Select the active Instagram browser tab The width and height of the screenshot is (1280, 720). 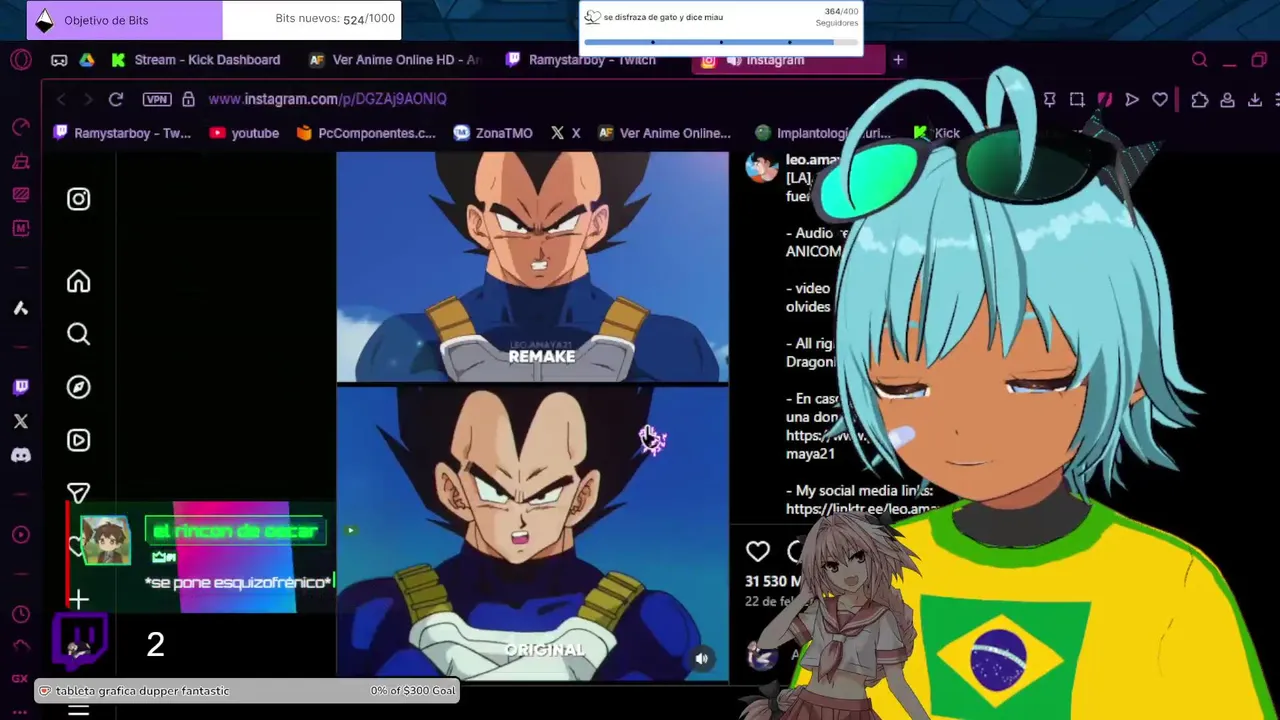point(787,60)
